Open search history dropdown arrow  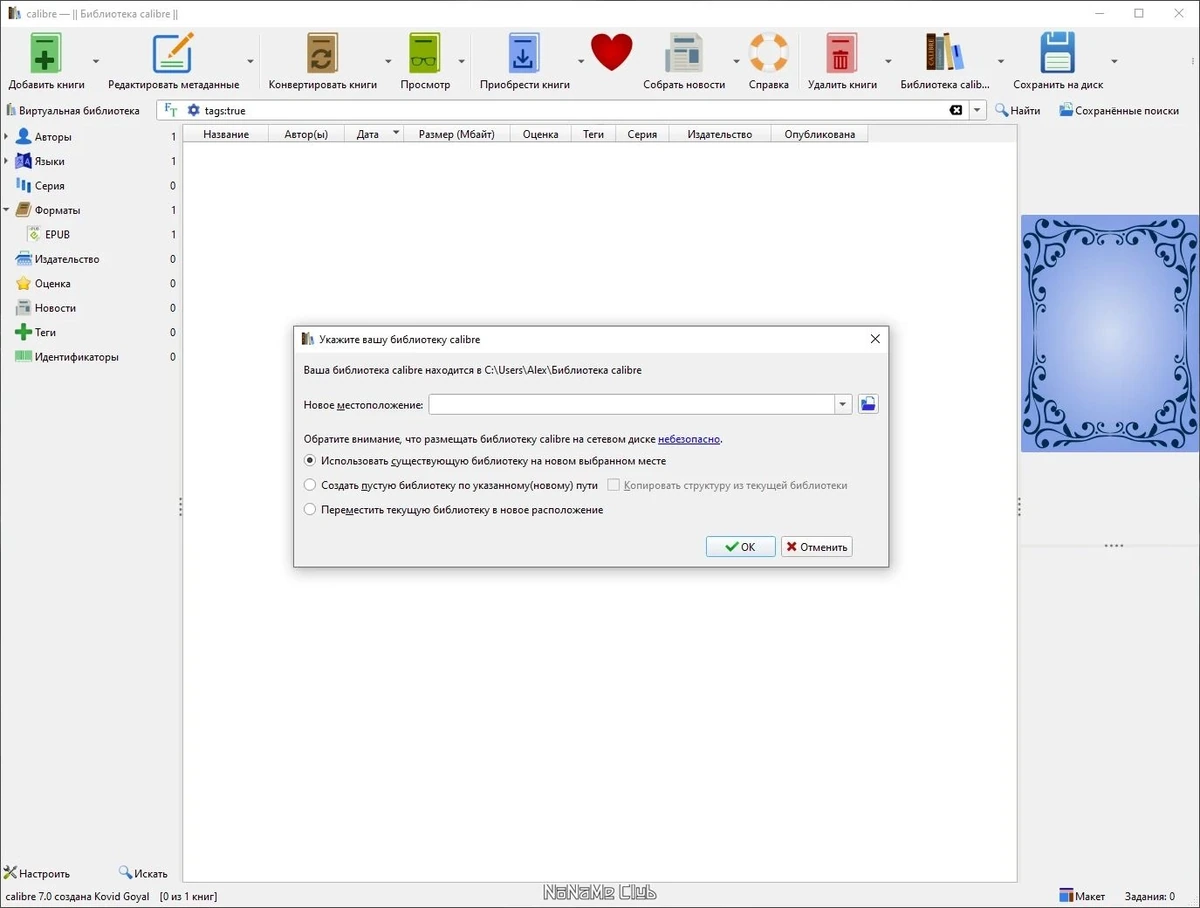pos(978,110)
